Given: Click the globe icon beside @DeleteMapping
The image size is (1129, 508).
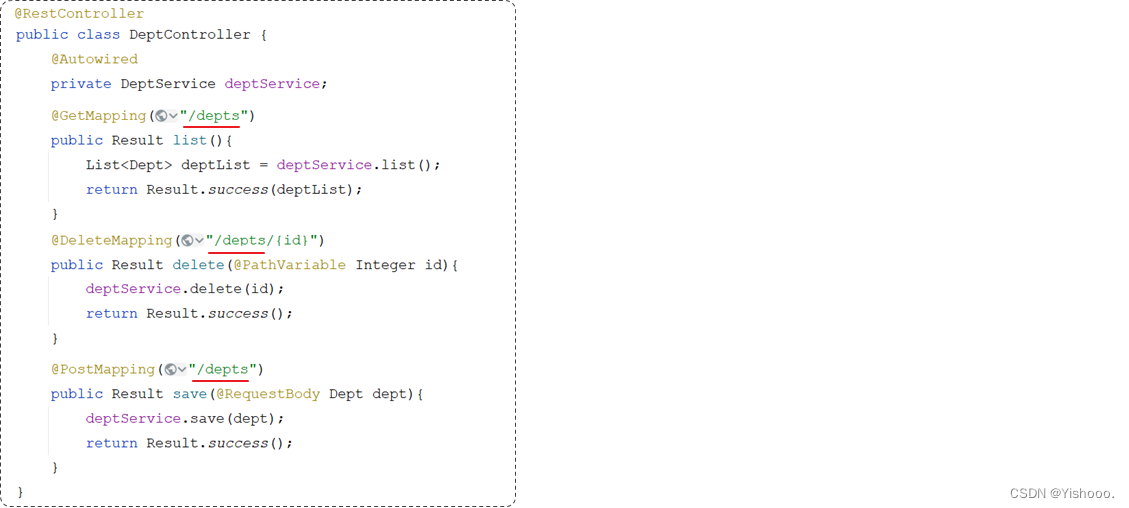Looking at the screenshot, I should click(187, 240).
